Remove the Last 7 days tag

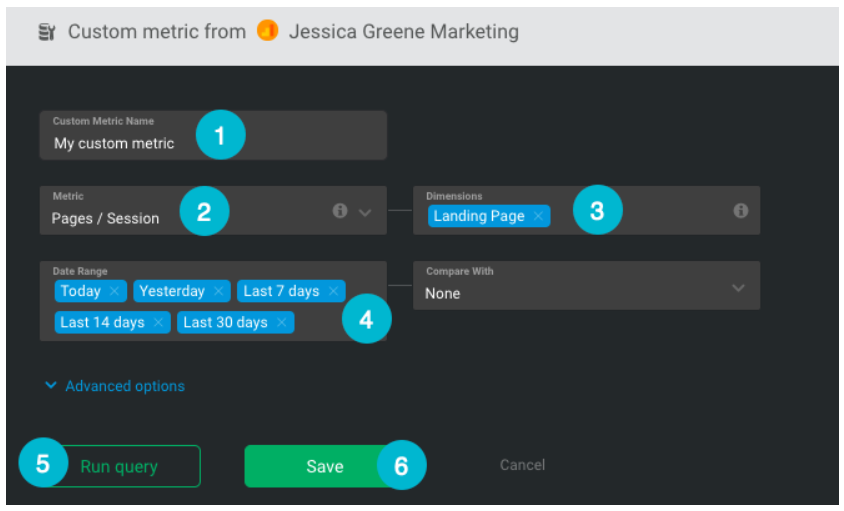click(x=333, y=291)
